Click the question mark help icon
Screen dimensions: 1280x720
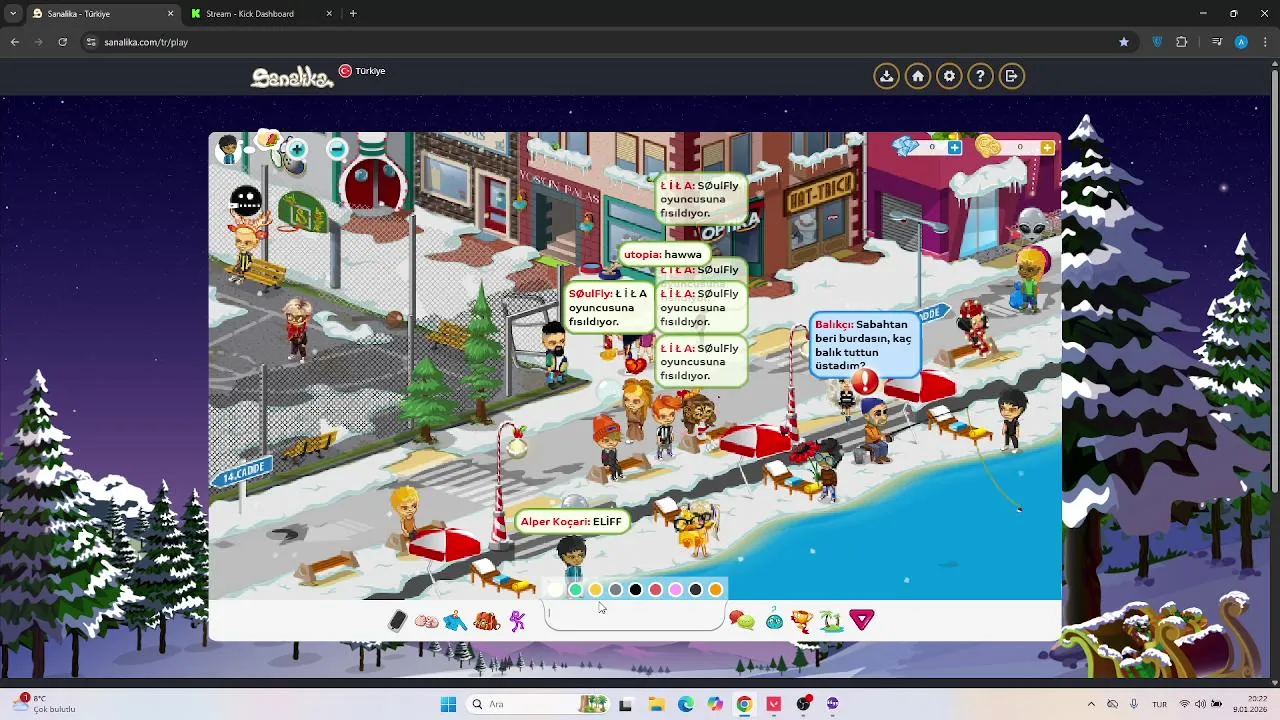coord(980,76)
